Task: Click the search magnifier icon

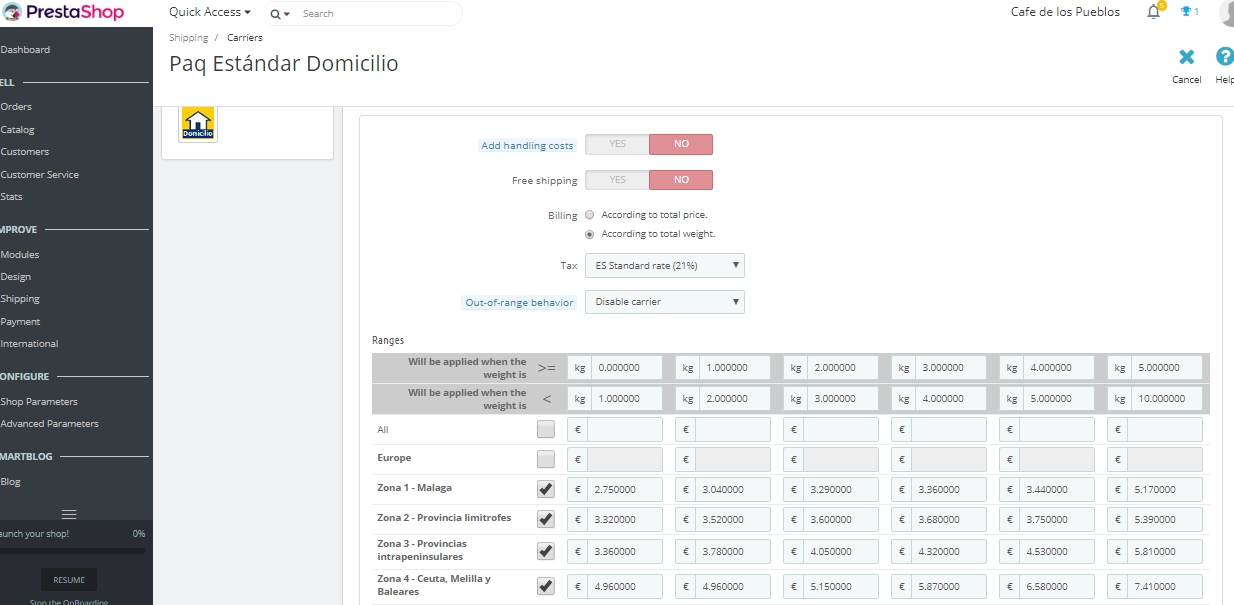Action: pos(276,14)
